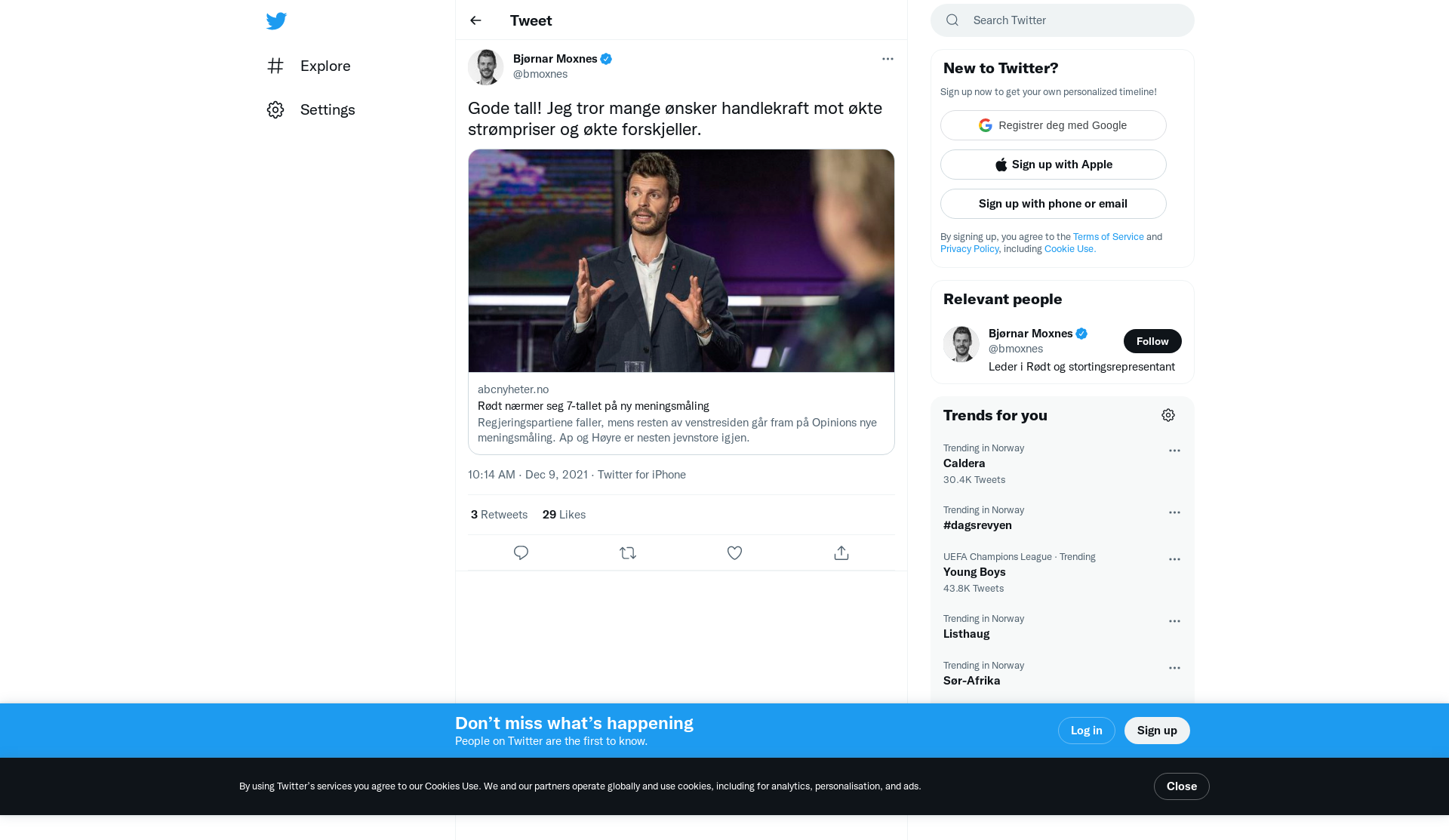This screenshot has height=840, width=1449.
Task: Click Registrer deg med Google button
Action: (1054, 125)
